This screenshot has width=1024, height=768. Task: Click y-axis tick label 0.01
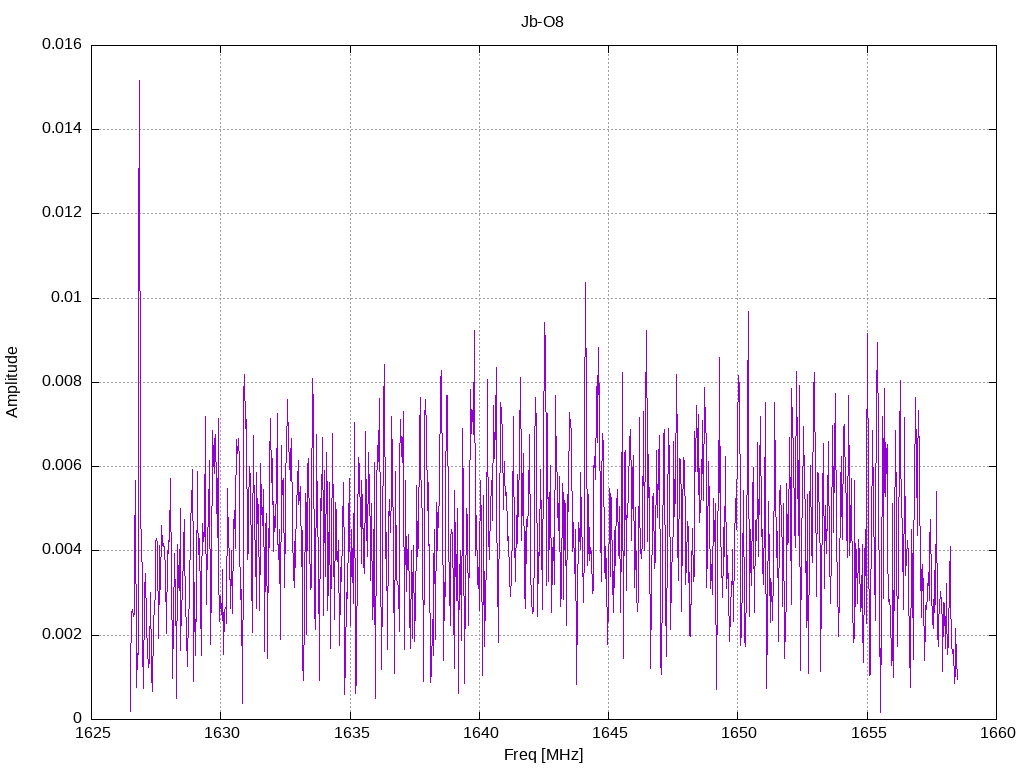[x=67, y=298]
